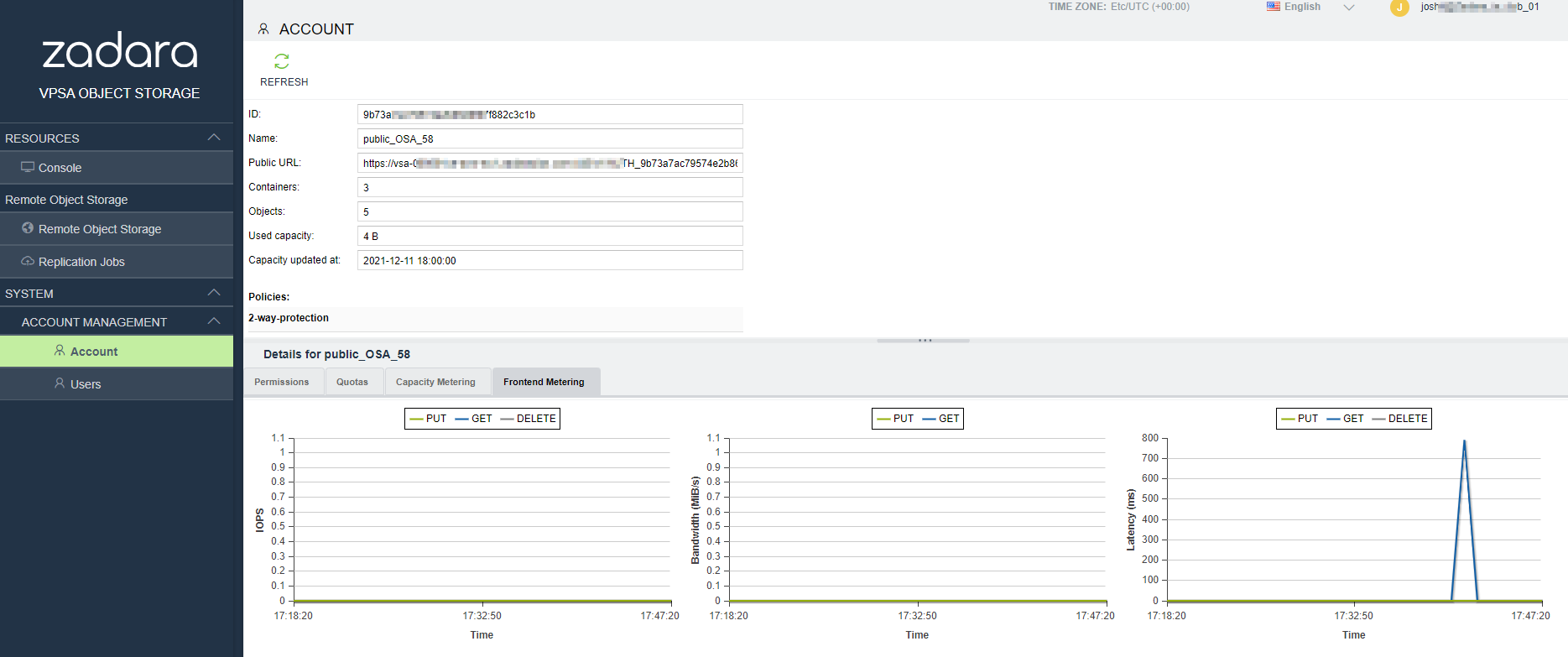Switch to the Permissions tab

(x=282, y=382)
